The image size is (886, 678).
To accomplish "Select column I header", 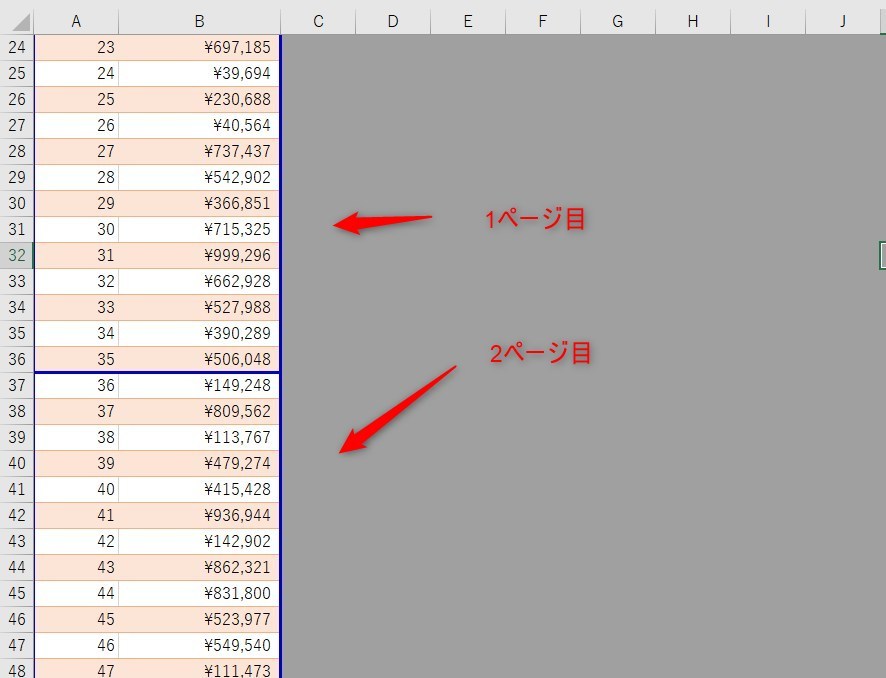I will click(768, 21).
